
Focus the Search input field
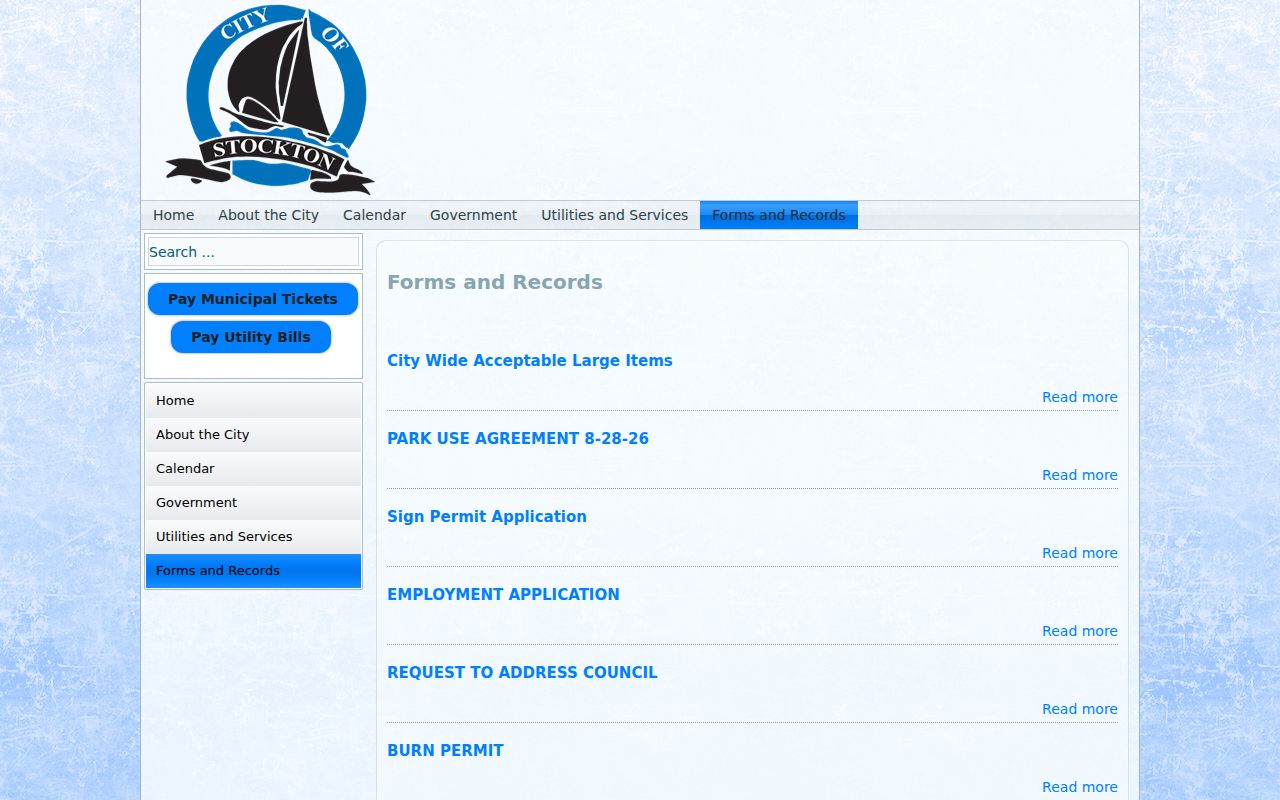pos(253,252)
